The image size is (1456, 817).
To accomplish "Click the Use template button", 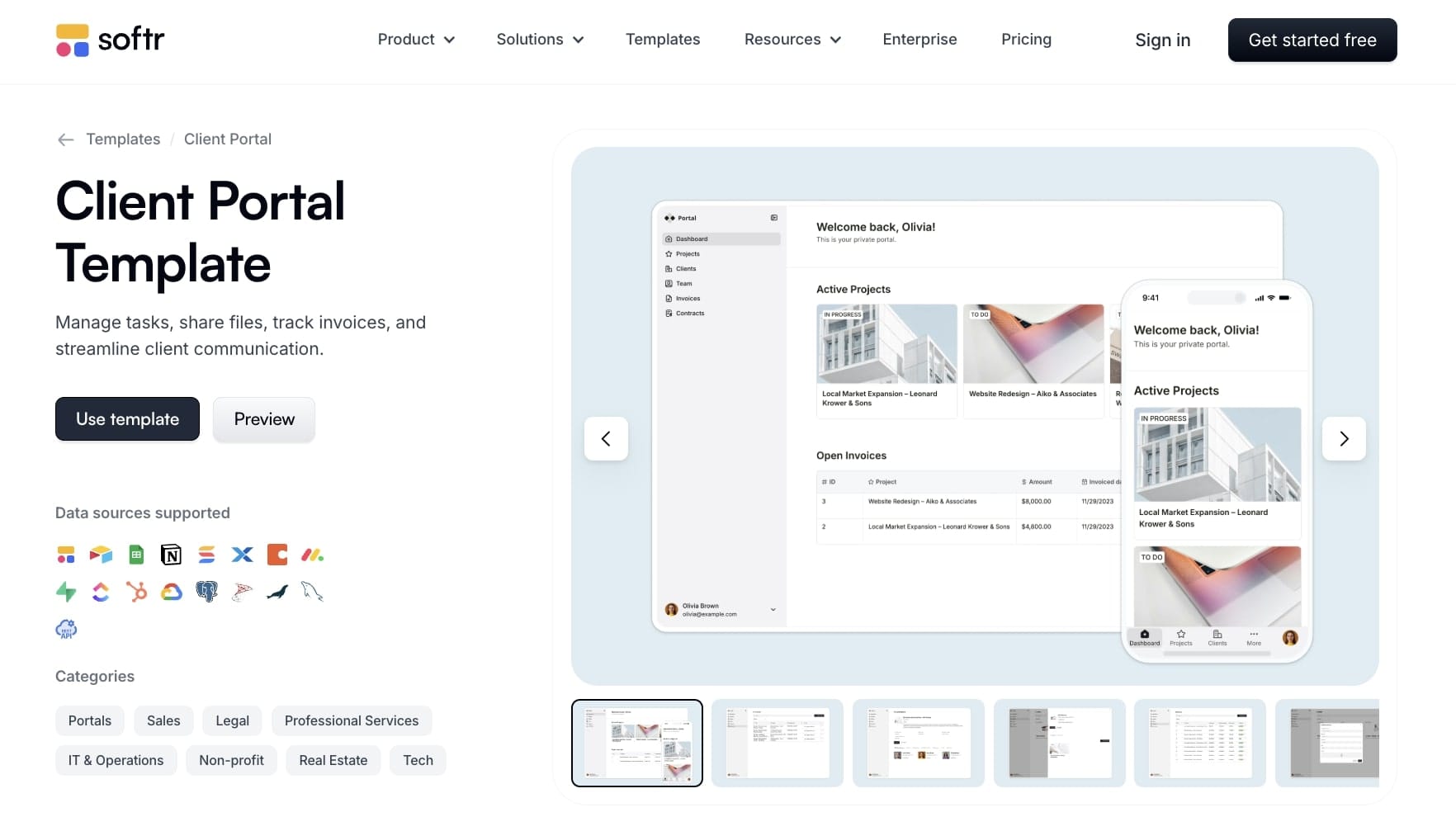I will click(126, 418).
